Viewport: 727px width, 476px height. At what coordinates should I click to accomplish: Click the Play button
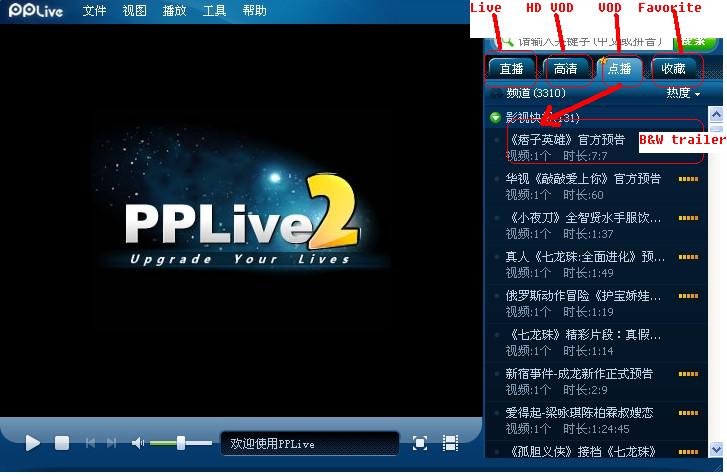pos(32,443)
